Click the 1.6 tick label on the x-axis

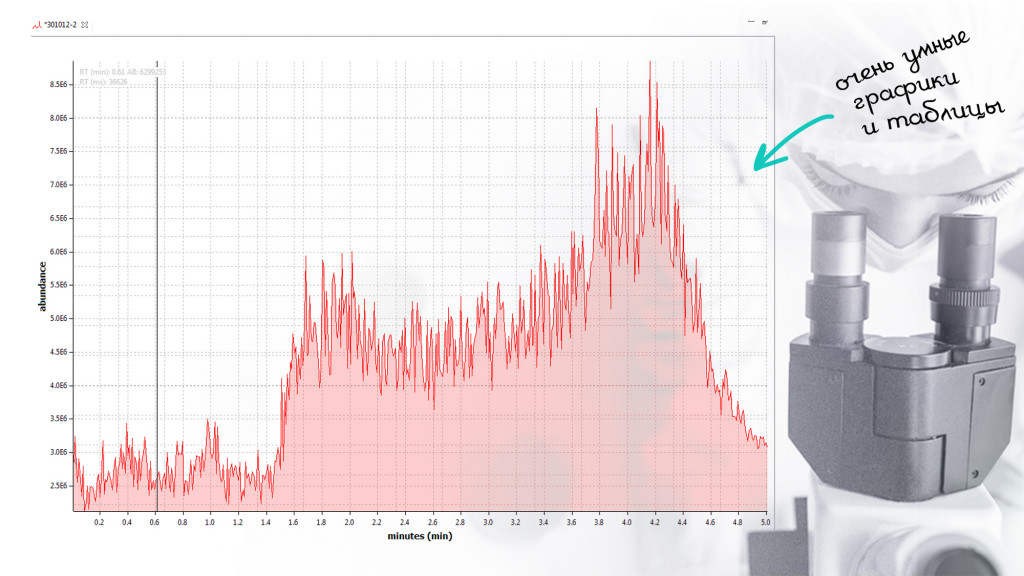pyautogui.click(x=293, y=522)
